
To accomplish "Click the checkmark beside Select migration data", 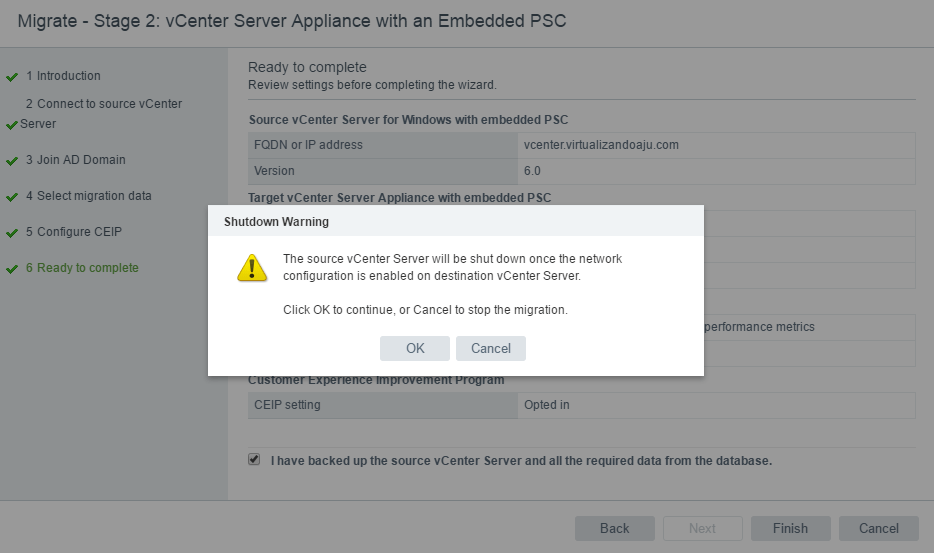I will click(12, 197).
